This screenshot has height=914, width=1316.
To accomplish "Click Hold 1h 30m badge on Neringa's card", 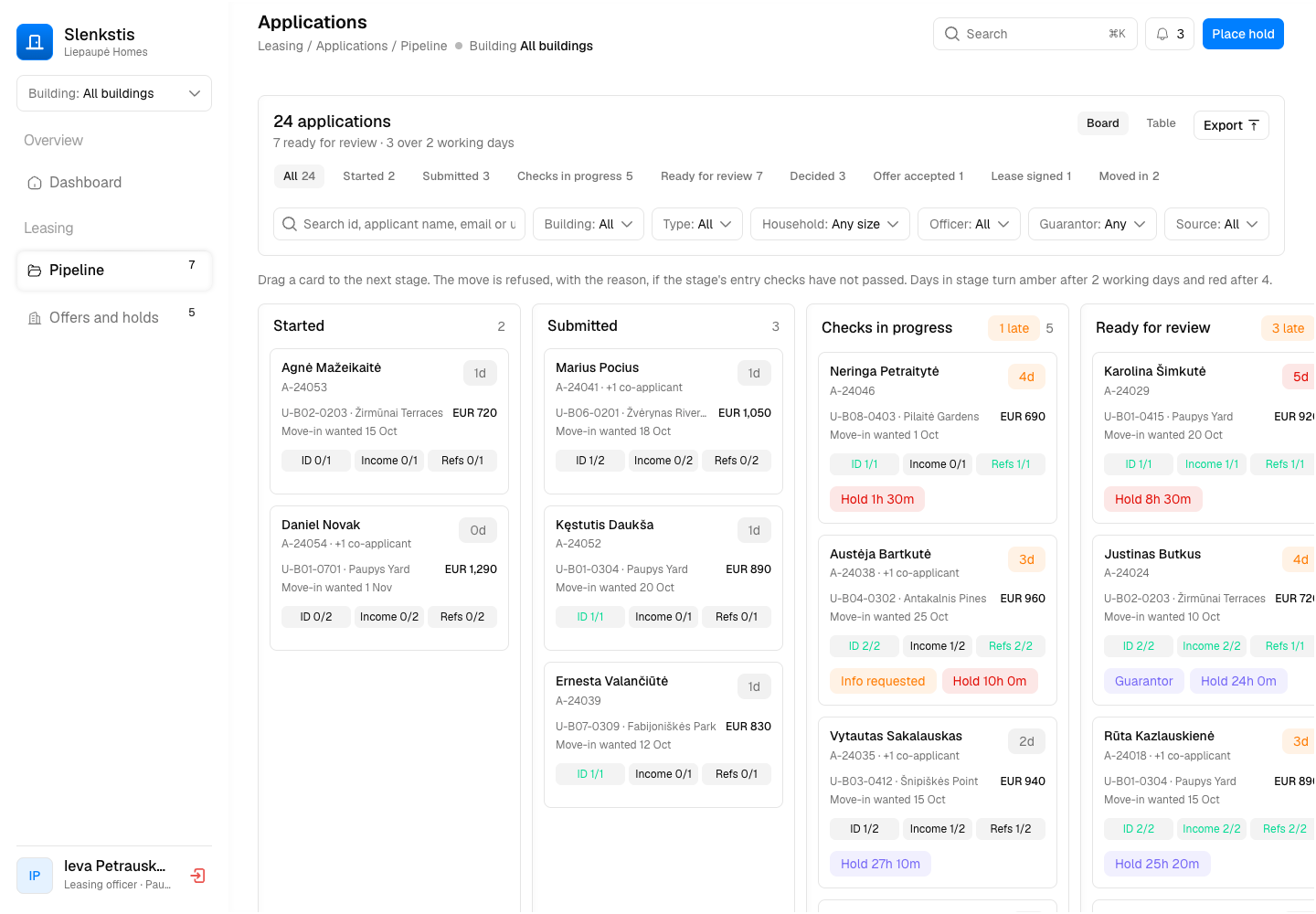I will point(877,499).
